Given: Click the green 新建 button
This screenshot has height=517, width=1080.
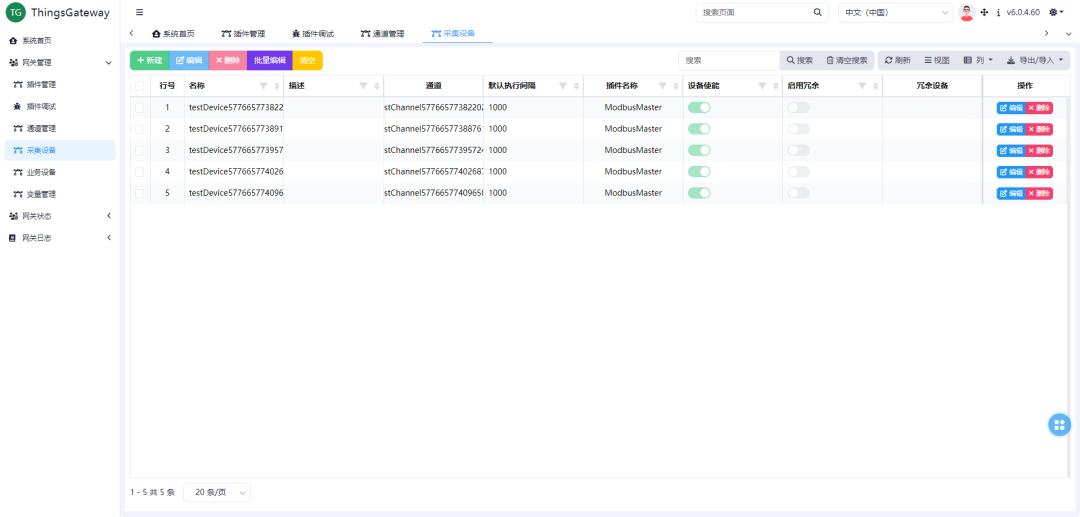Looking at the screenshot, I should tap(149, 61).
